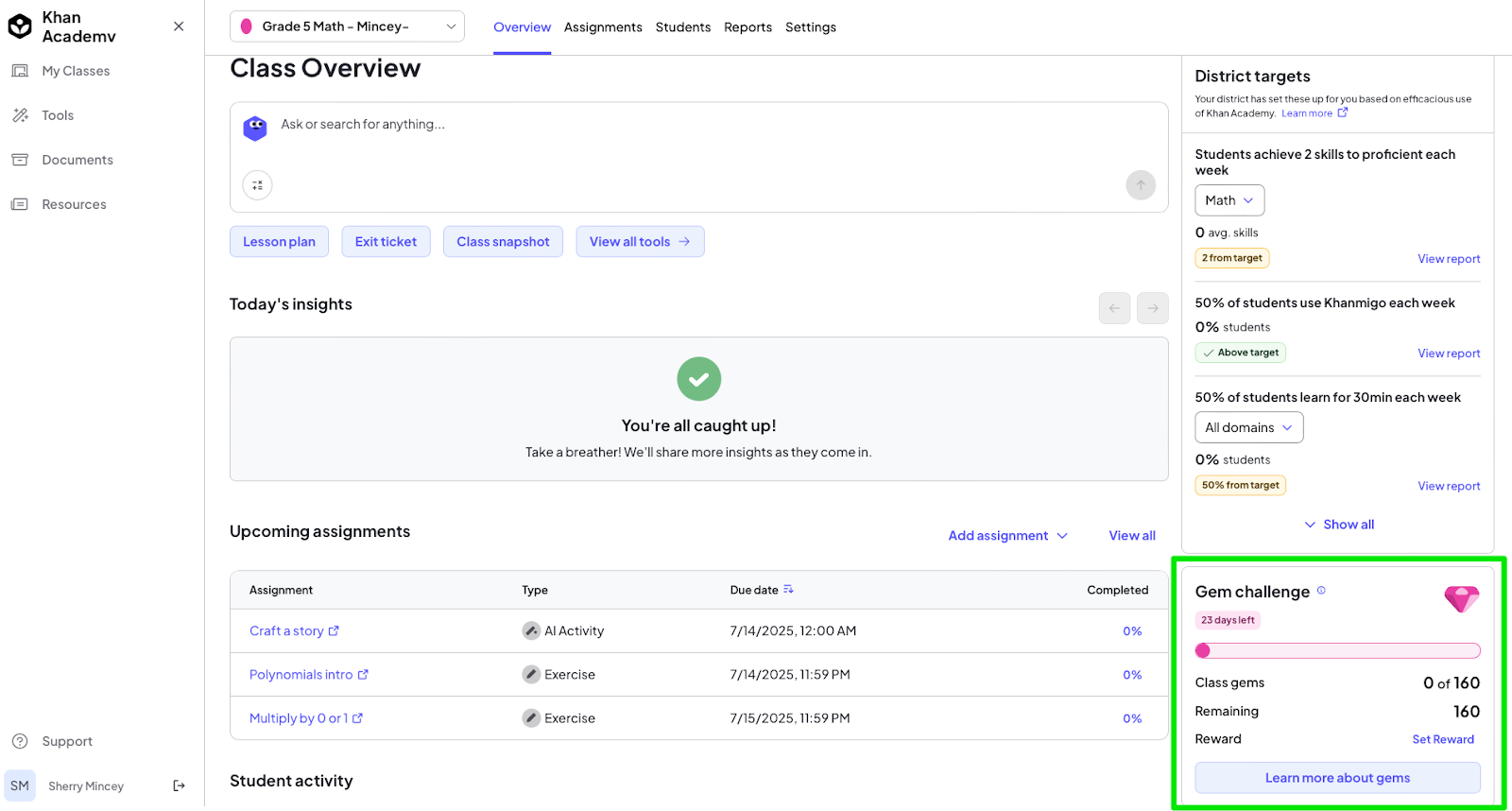
Task: Click the green caught-up checkmark icon
Action: tap(699, 379)
